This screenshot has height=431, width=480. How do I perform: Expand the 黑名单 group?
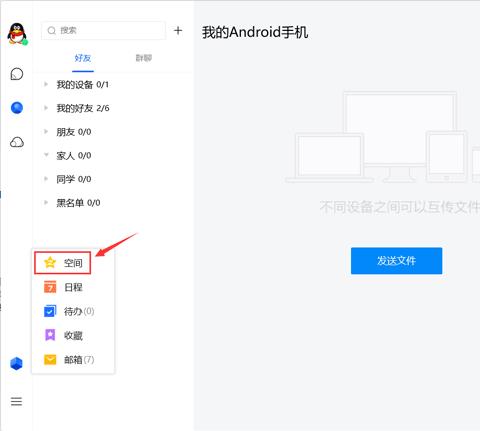[113, 203]
